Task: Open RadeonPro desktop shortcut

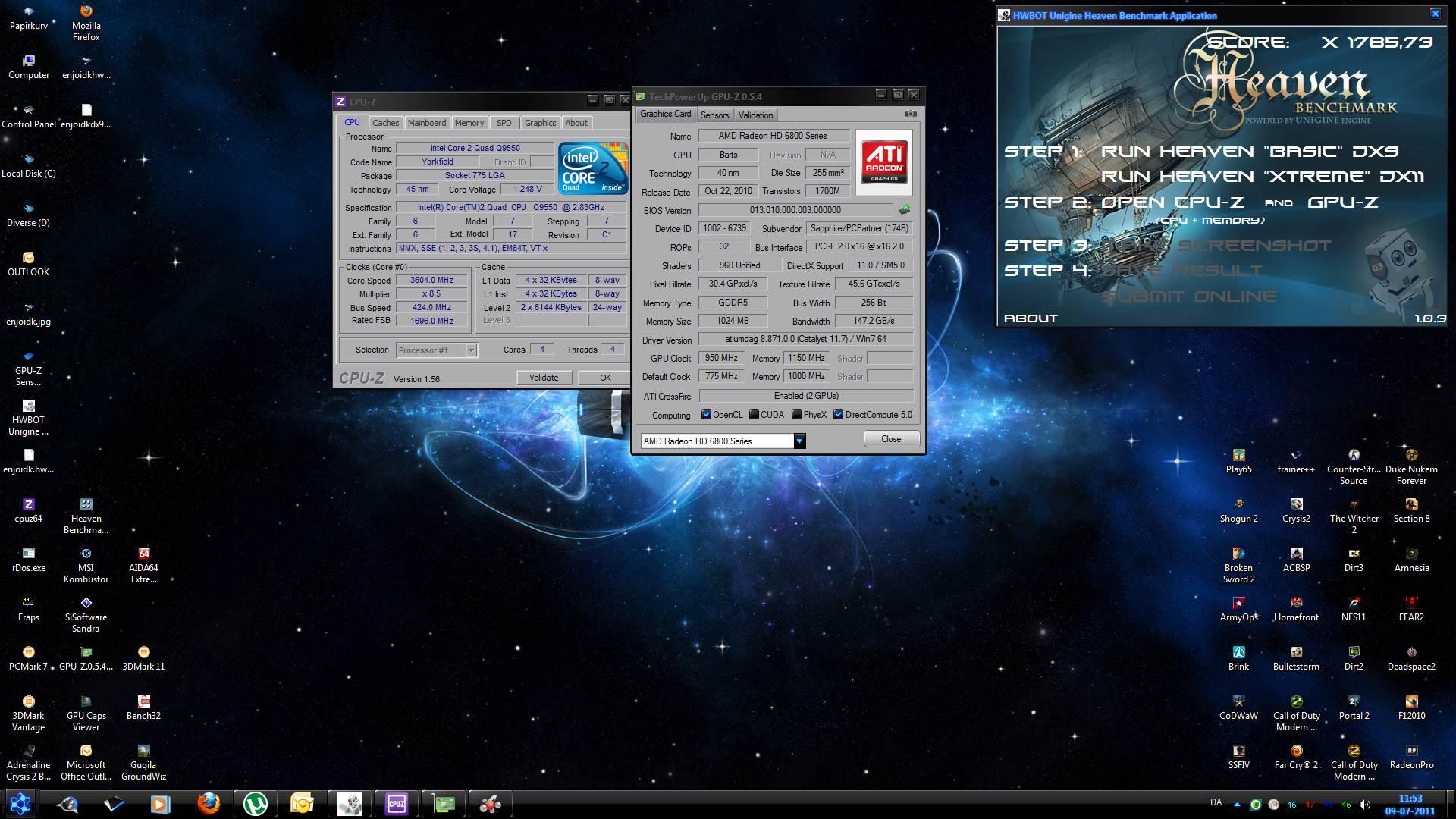Action: [x=1412, y=757]
